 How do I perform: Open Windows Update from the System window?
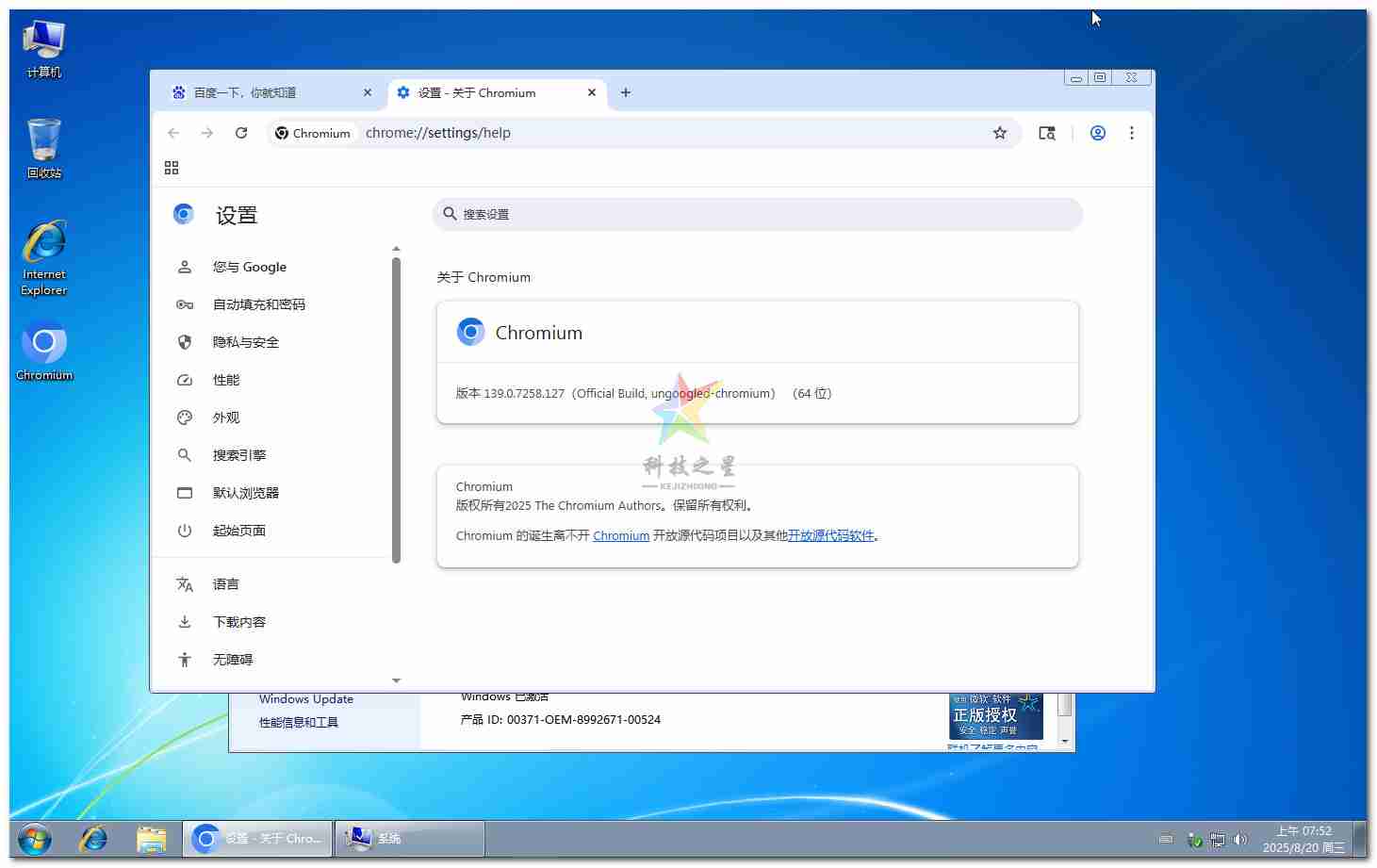point(306,698)
